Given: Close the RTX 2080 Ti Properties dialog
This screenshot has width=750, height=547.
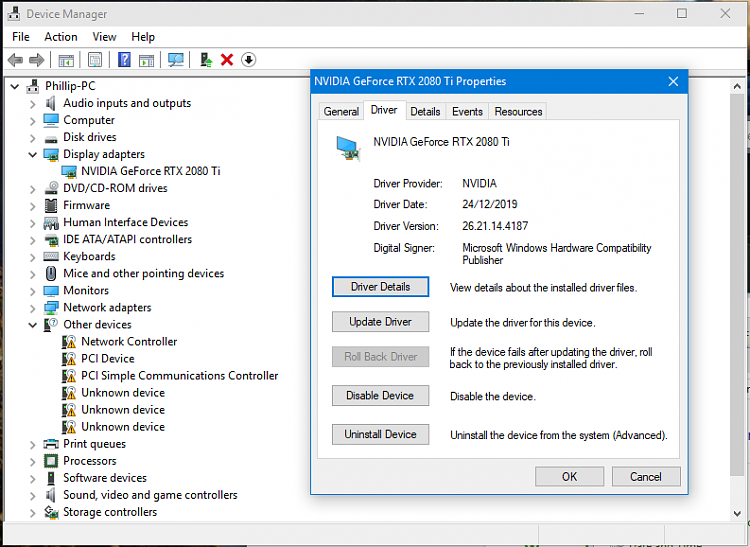Looking at the screenshot, I should pyautogui.click(x=673, y=81).
